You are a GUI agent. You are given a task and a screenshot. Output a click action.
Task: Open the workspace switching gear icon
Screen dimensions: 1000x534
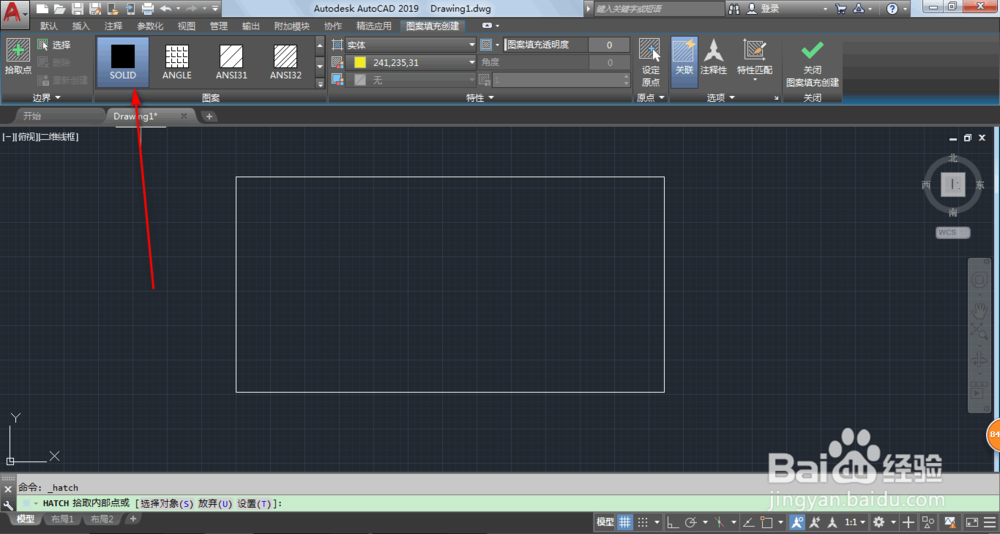pos(879,522)
